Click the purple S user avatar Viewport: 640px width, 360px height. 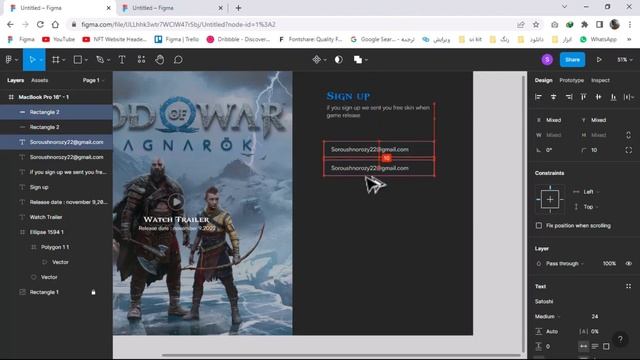tap(547, 60)
